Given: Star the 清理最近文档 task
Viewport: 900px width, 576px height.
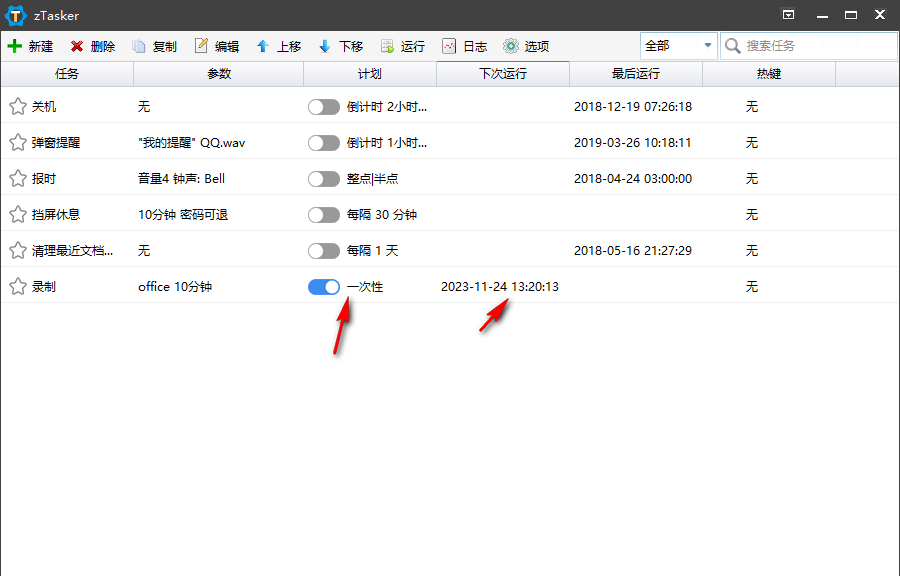Looking at the screenshot, I should point(18,250).
